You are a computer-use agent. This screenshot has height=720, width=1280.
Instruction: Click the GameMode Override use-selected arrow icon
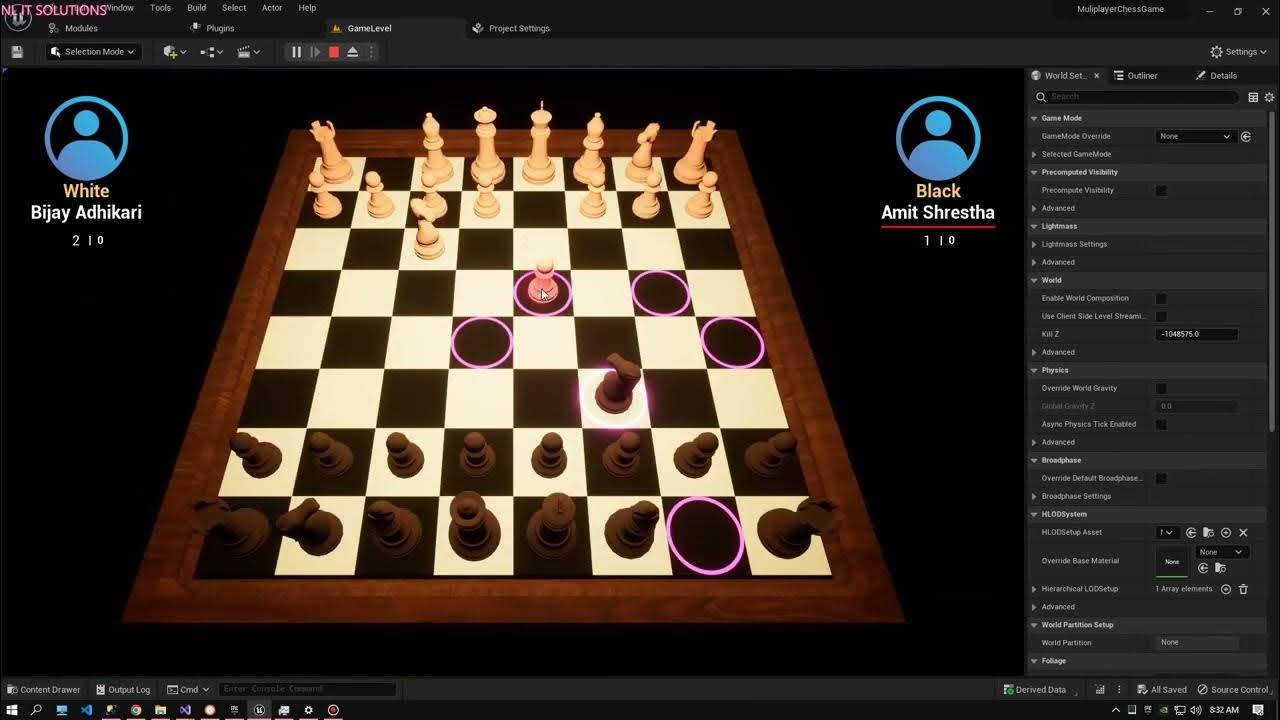pyautogui.click(x=1246, y=136)
